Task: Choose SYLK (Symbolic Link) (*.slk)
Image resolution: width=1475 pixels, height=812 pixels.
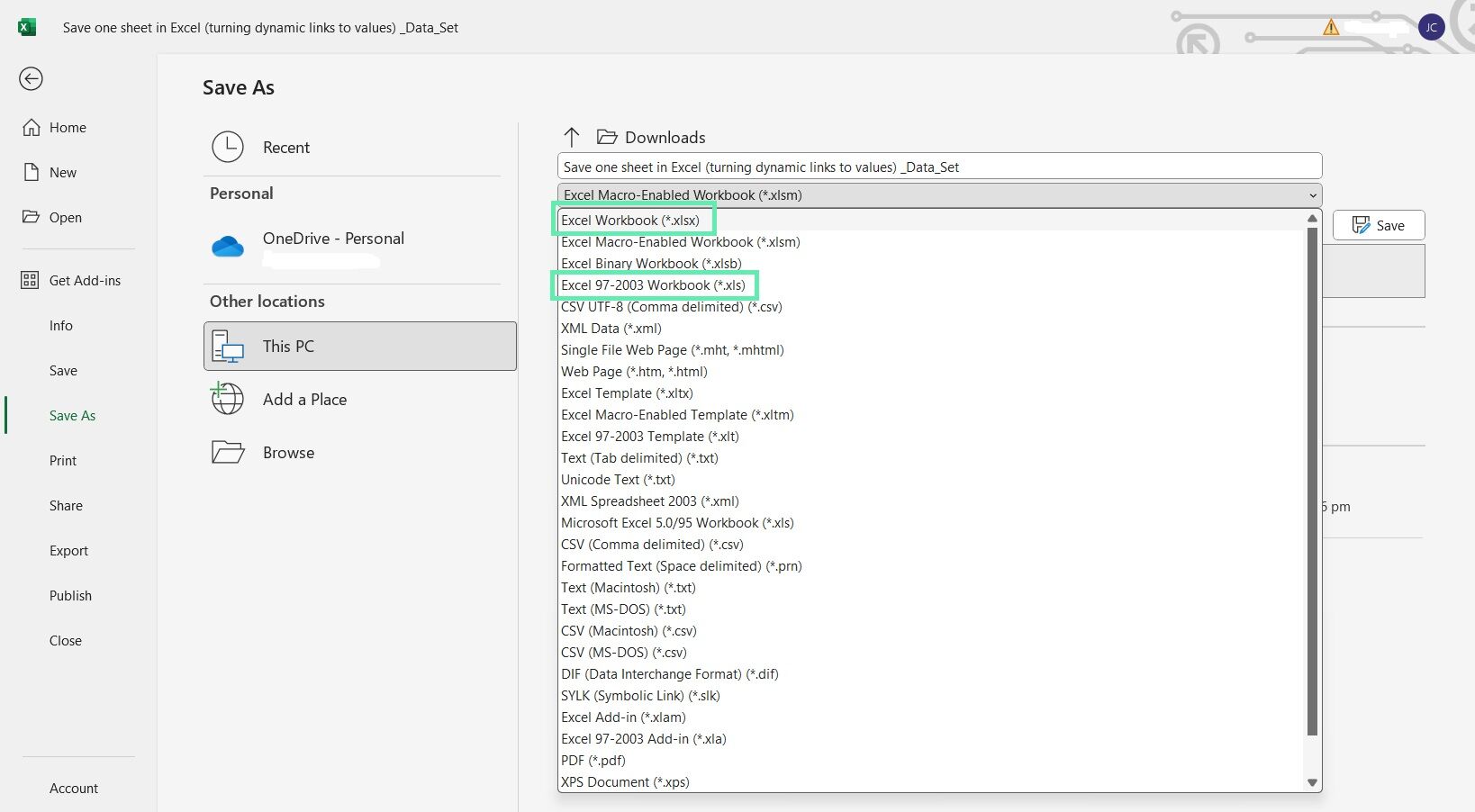Action: pyautogui.click(x=931, y=695)
